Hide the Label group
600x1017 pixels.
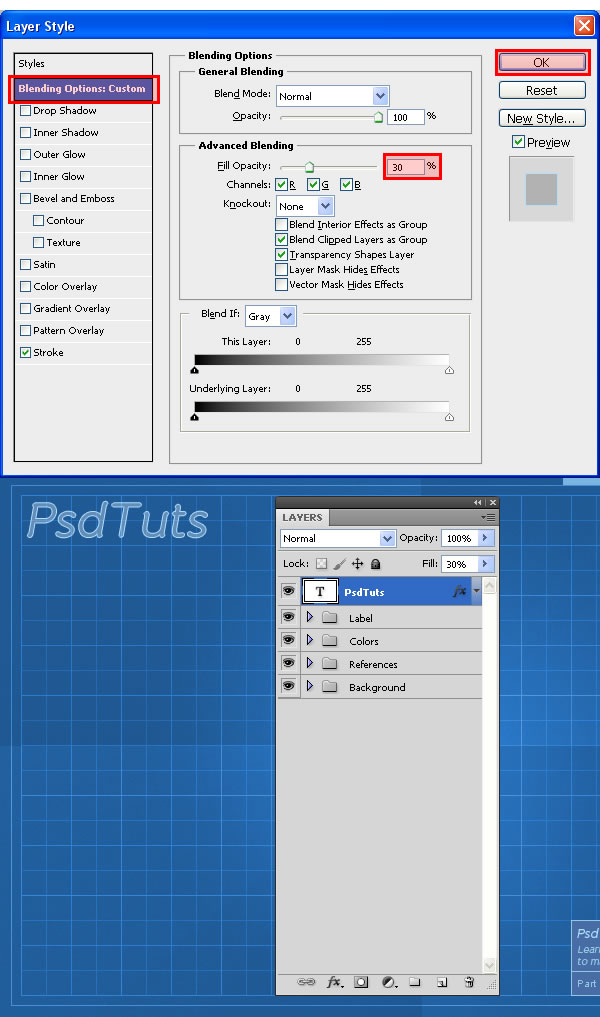point(289,617)
